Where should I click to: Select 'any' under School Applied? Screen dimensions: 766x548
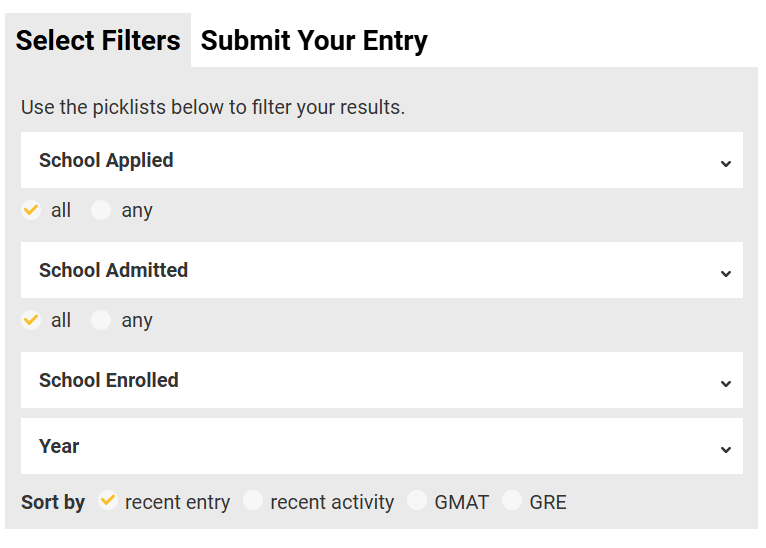101,210
